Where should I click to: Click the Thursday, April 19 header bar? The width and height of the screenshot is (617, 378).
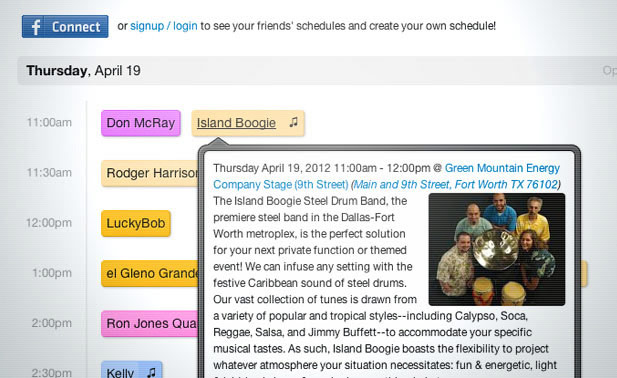coord(317,71)
